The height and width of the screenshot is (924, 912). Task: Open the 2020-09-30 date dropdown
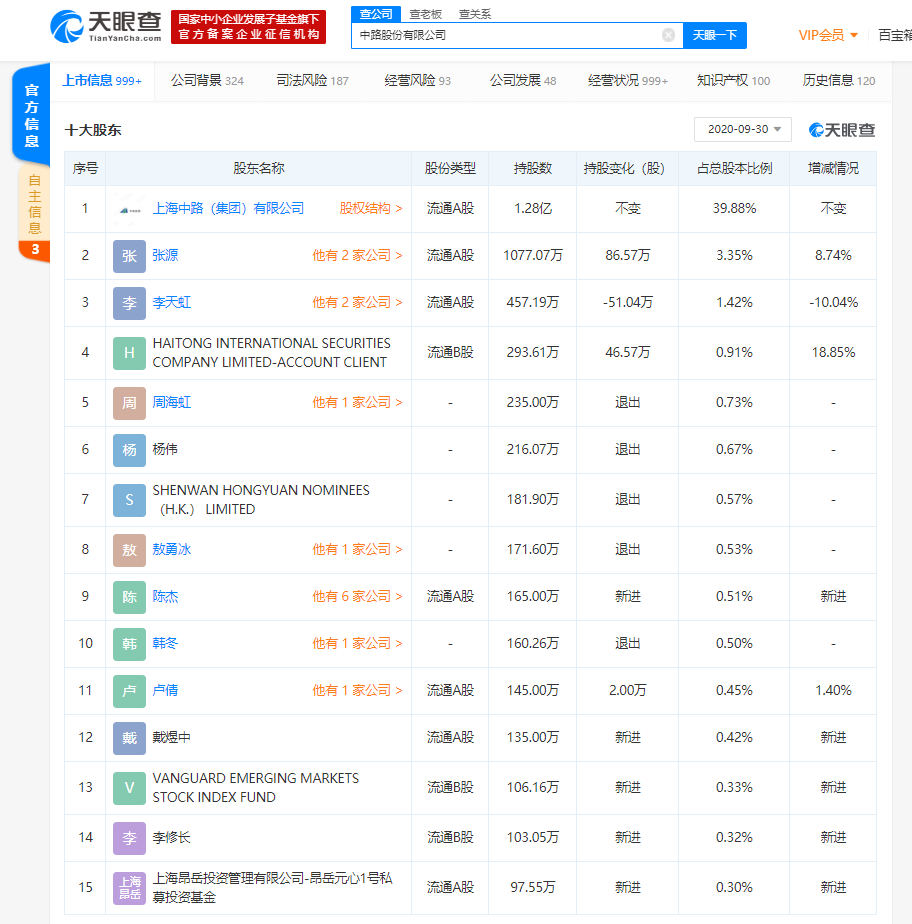[x=742, y=129]
